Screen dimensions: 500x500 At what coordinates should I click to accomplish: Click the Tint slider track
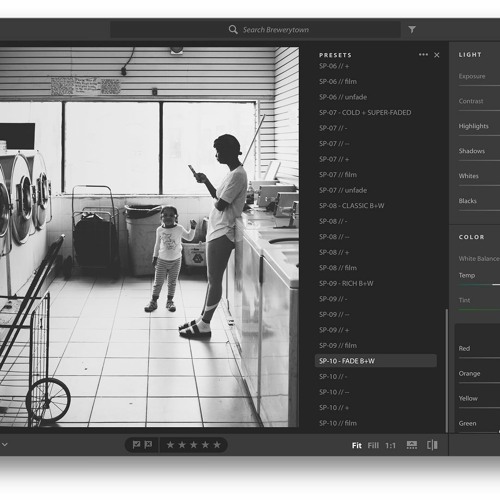479,310
